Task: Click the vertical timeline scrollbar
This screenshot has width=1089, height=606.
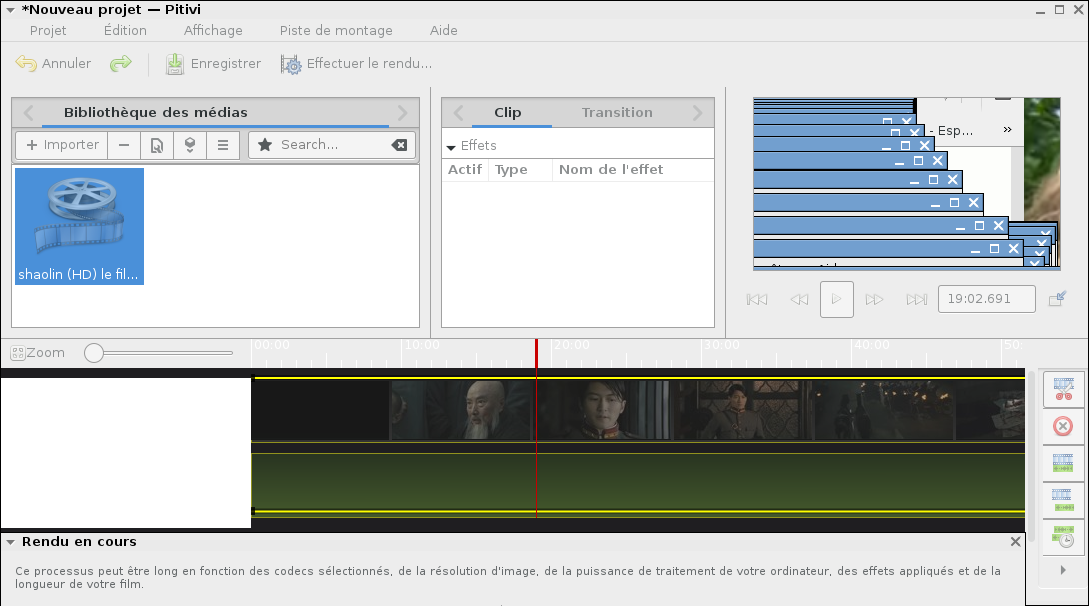Action: 1031,458
